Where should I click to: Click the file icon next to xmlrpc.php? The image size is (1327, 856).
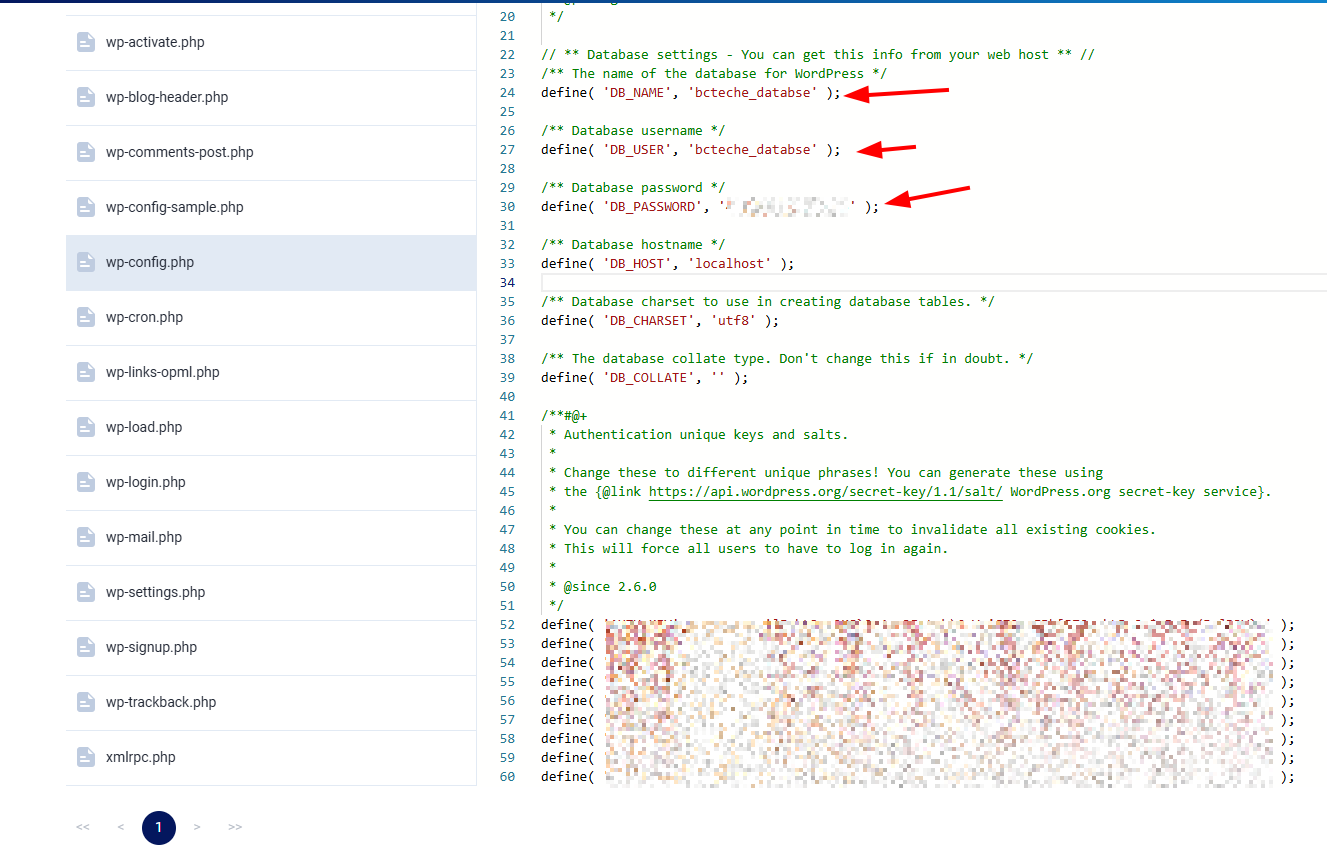pos(86,756)
